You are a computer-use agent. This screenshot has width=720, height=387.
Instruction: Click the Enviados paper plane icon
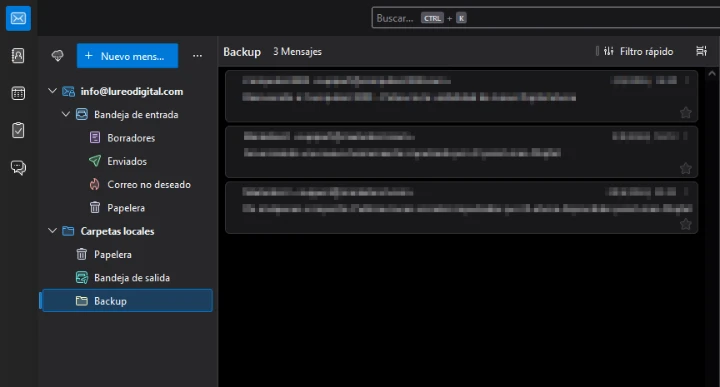95,161
